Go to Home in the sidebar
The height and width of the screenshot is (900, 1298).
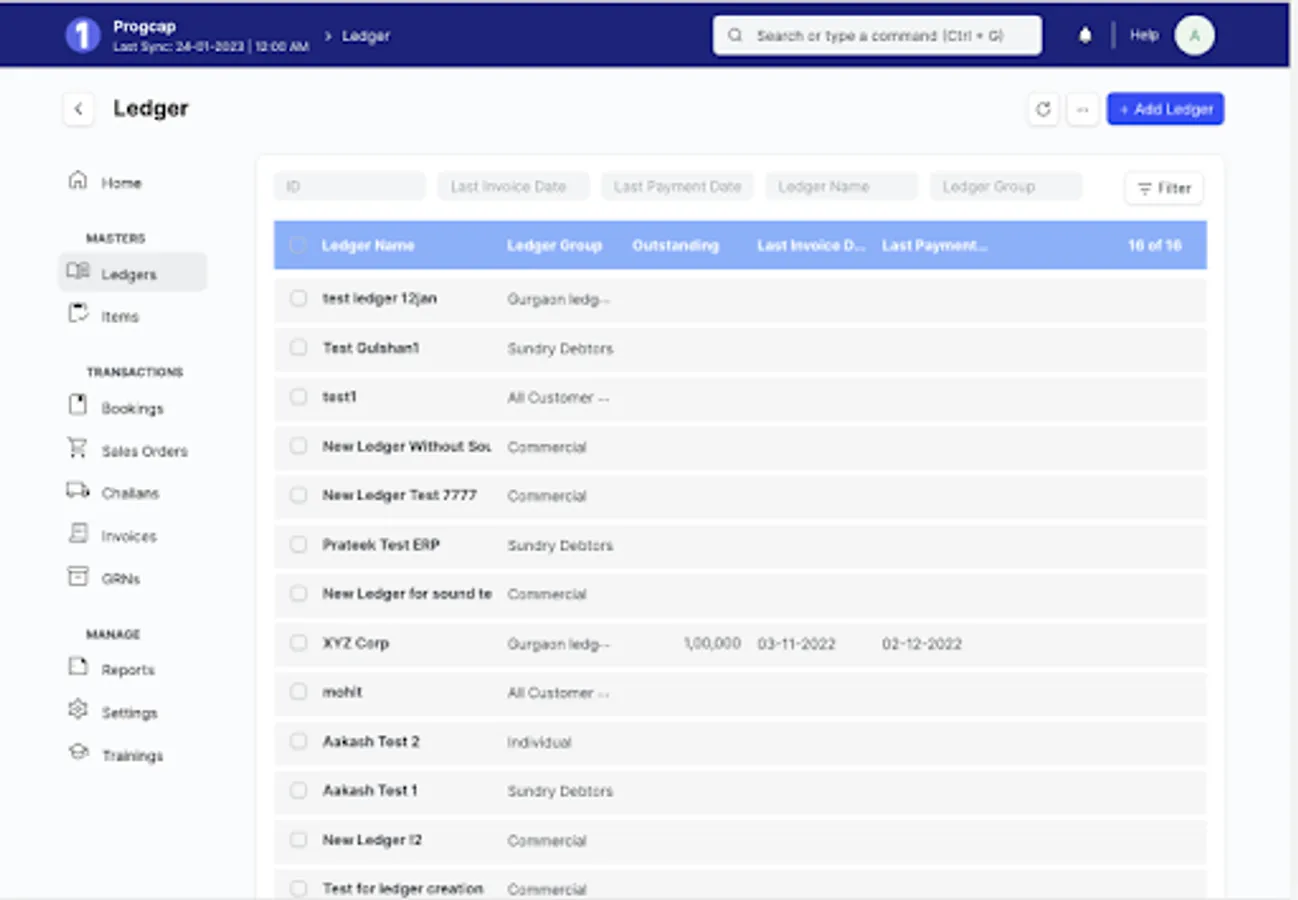tap(120, 183)
